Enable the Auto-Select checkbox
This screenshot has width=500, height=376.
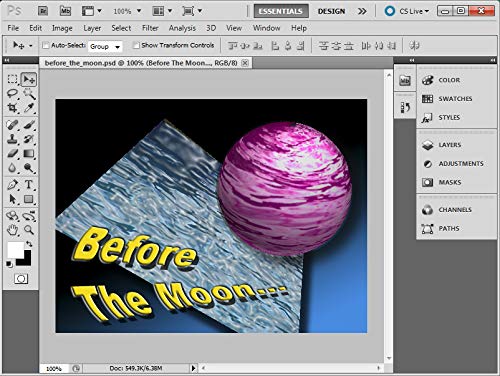(46, 45)
